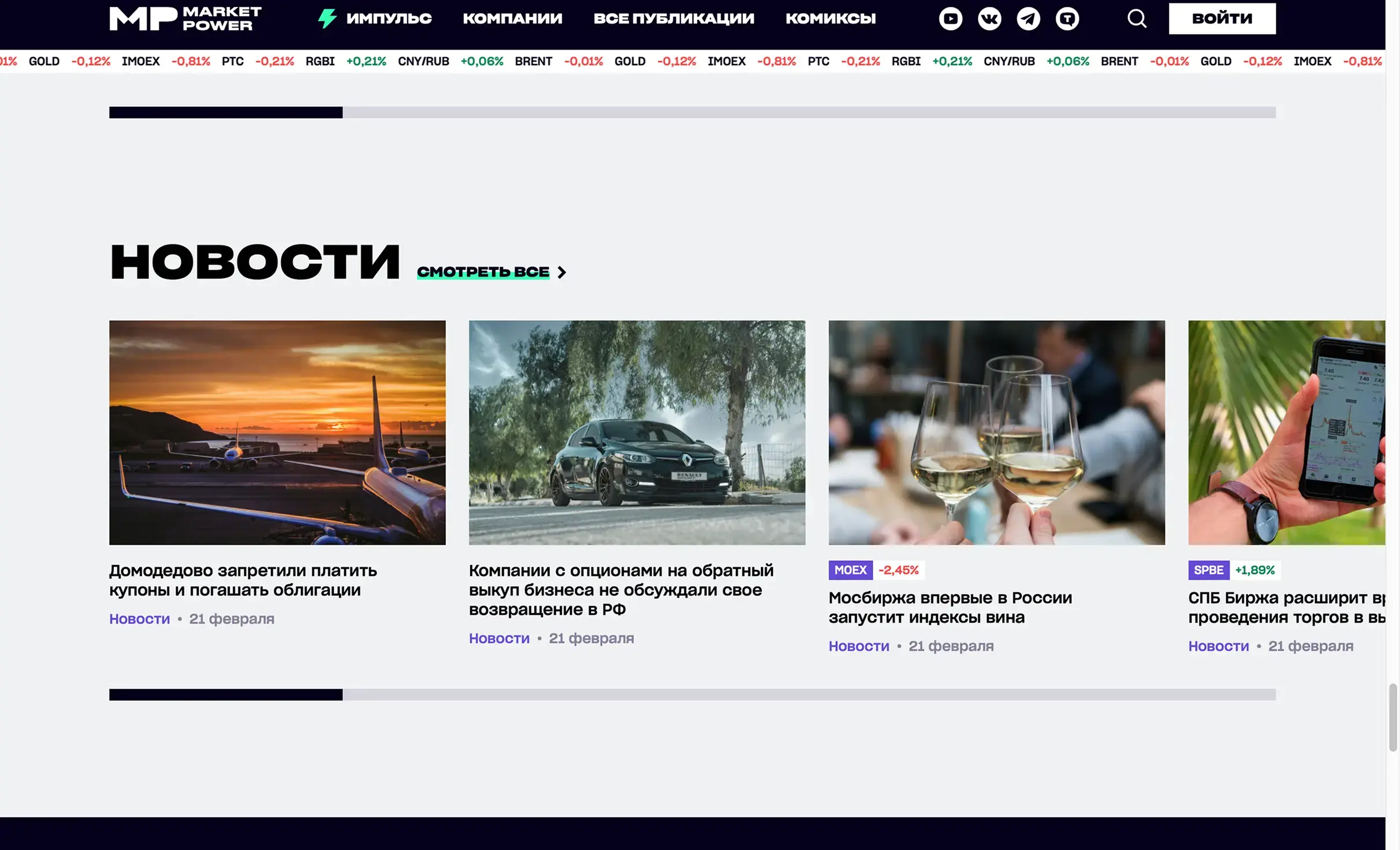Open the КОМПАНИИ section
The width and height of the screenshot is (1400, 850).
click(x=513, y=18)
